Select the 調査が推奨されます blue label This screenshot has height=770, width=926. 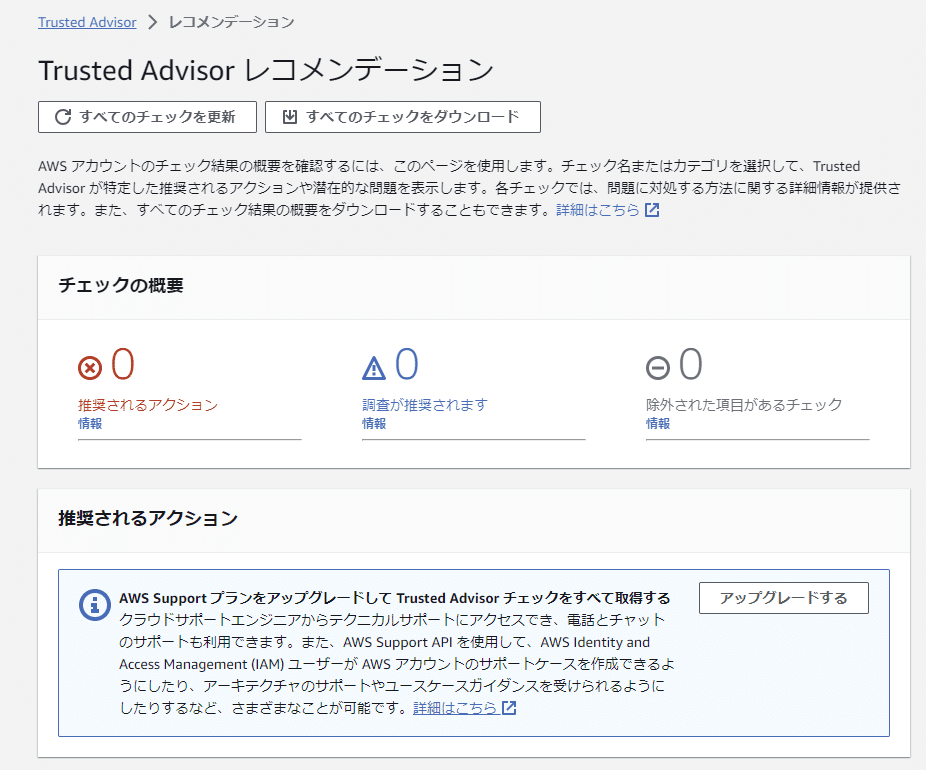[x=425, y=404]
